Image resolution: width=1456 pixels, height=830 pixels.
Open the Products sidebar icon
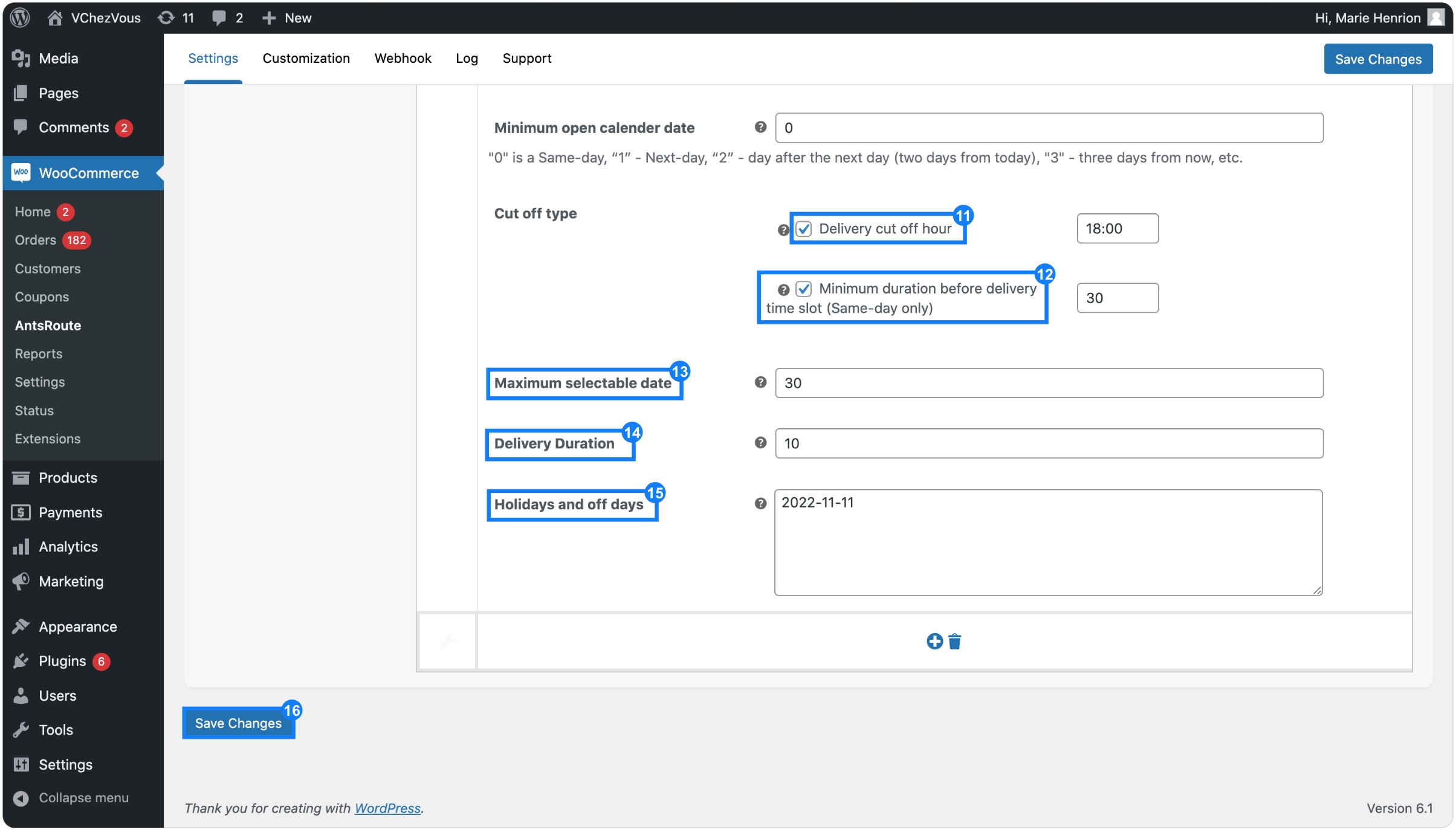21,478
